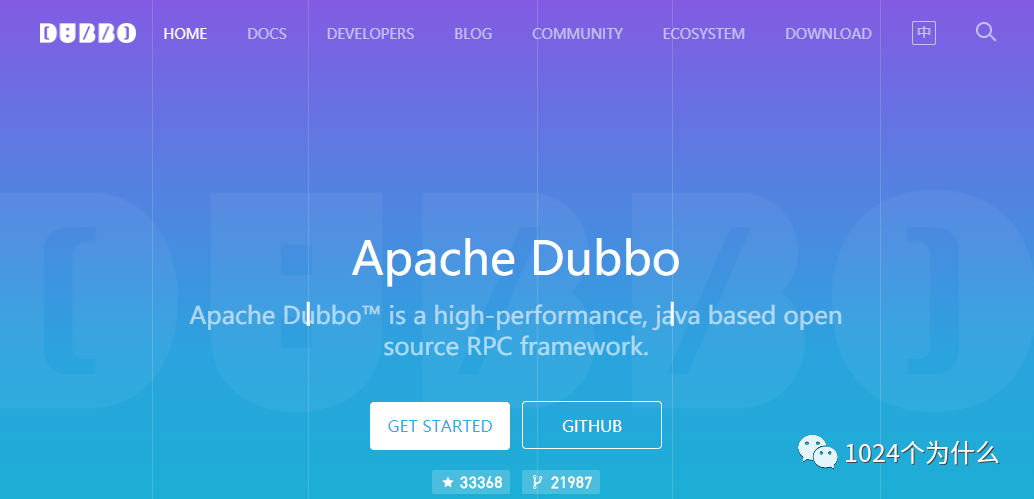Open the ECOSYSTEM menu item
Screen dimensions: 1034x499
click(x=704, y=34)
